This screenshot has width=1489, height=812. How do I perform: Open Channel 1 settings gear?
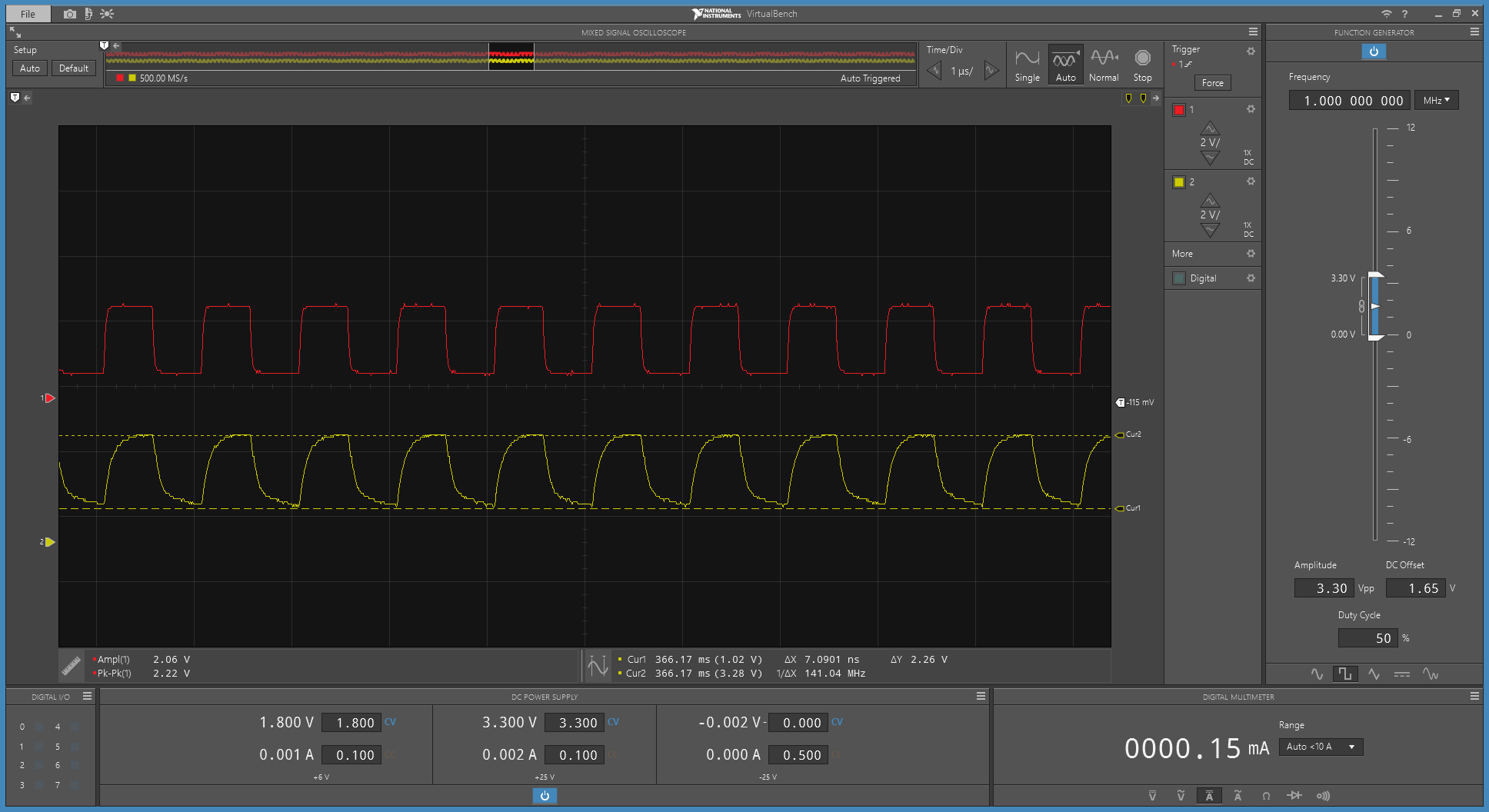[1251, 109]
